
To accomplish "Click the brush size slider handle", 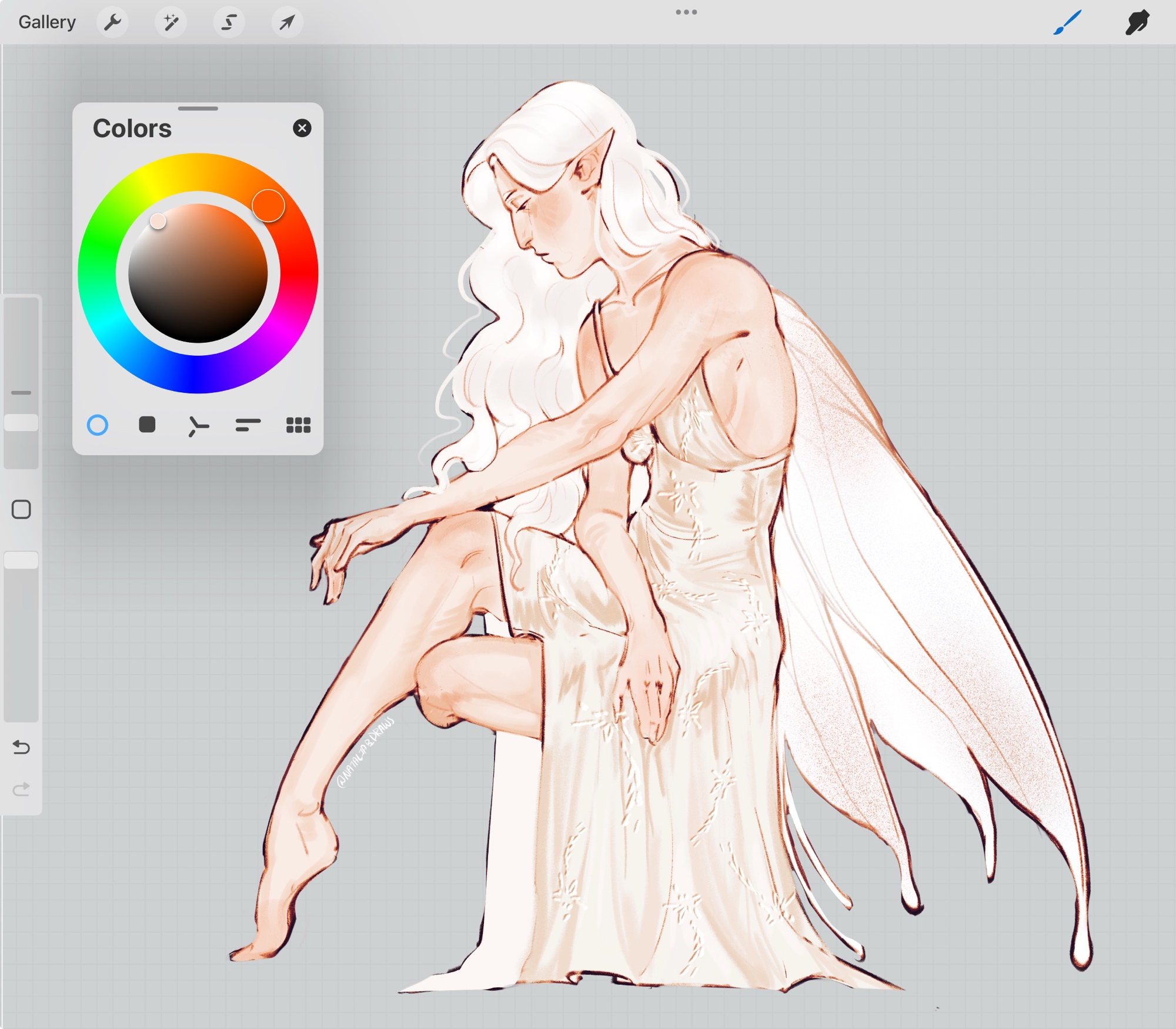I will tap(21, 423).
